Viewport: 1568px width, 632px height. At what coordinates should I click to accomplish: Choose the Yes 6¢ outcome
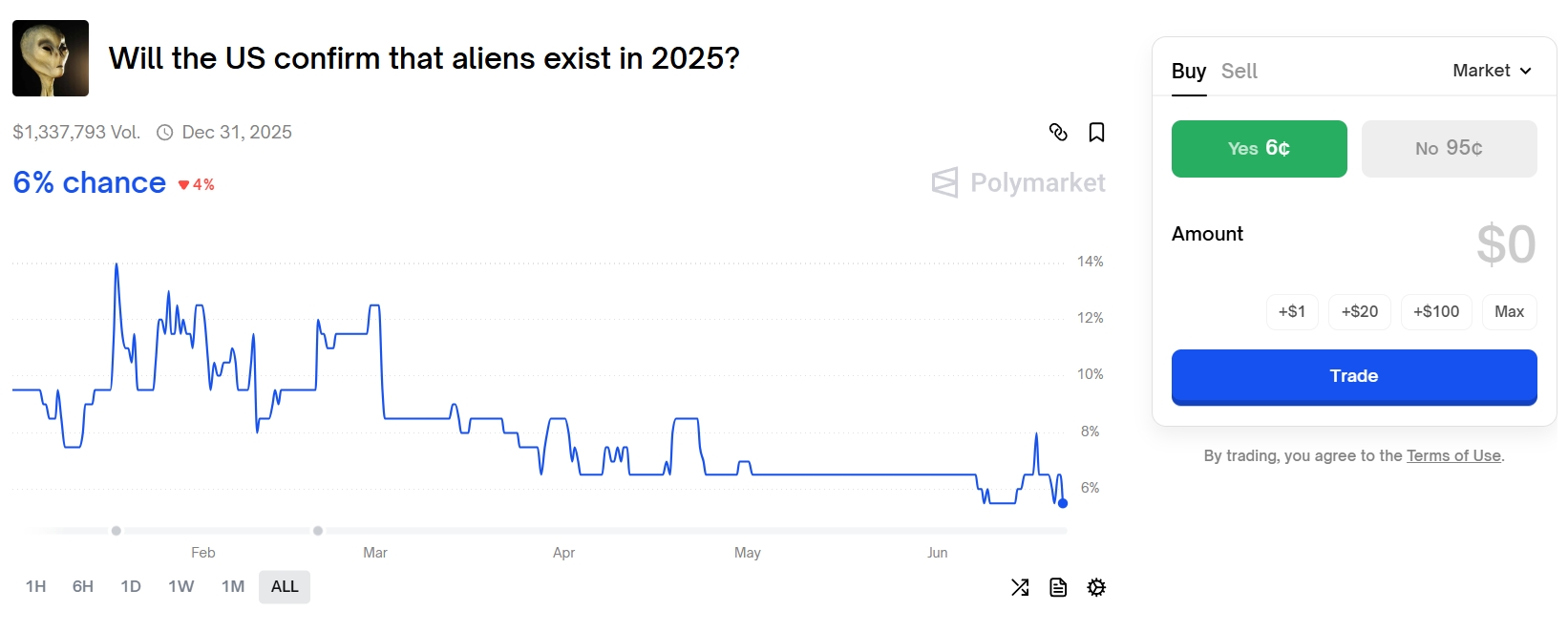tap(1259, 149)
